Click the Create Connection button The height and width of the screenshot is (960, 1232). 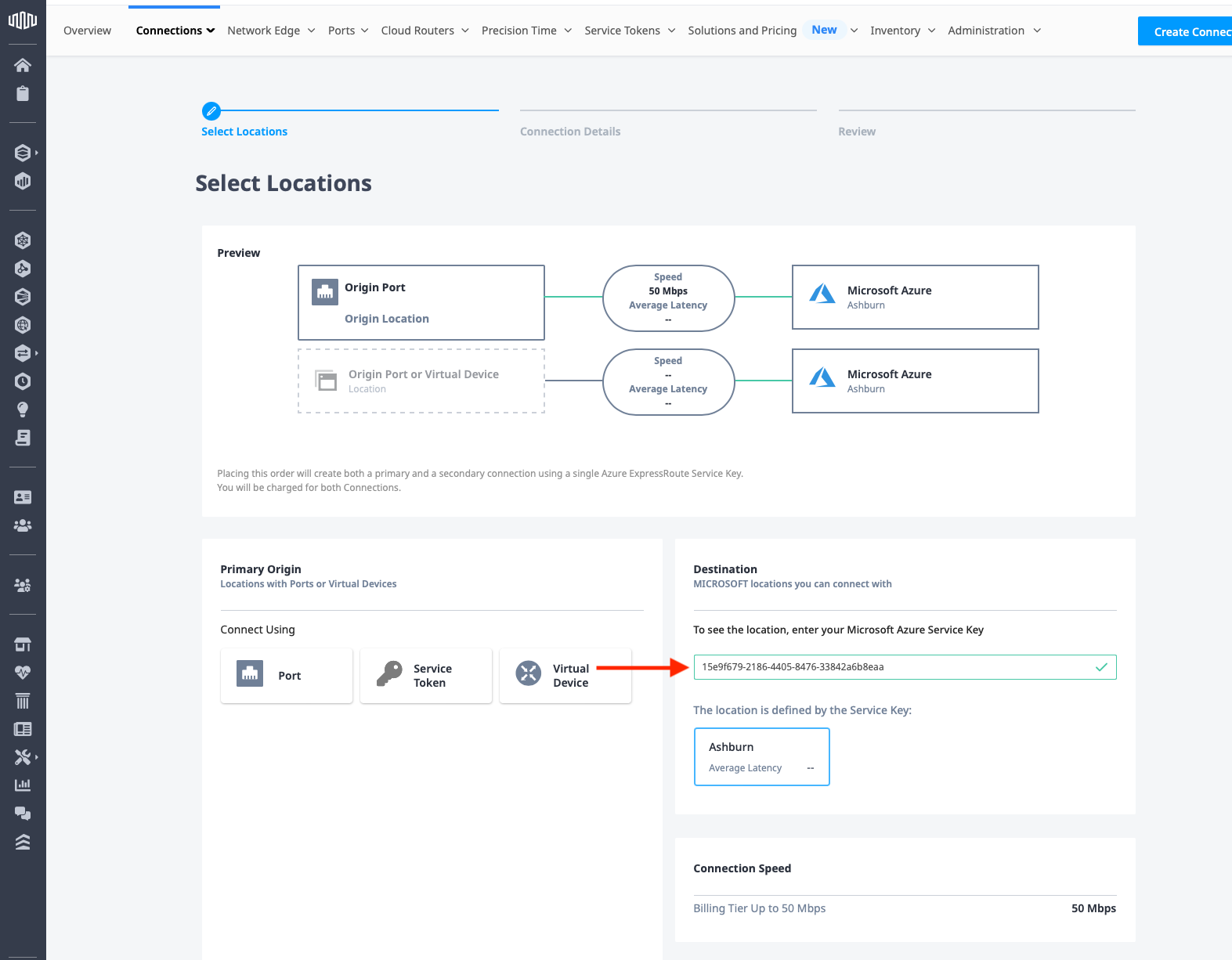point(1185,31)
